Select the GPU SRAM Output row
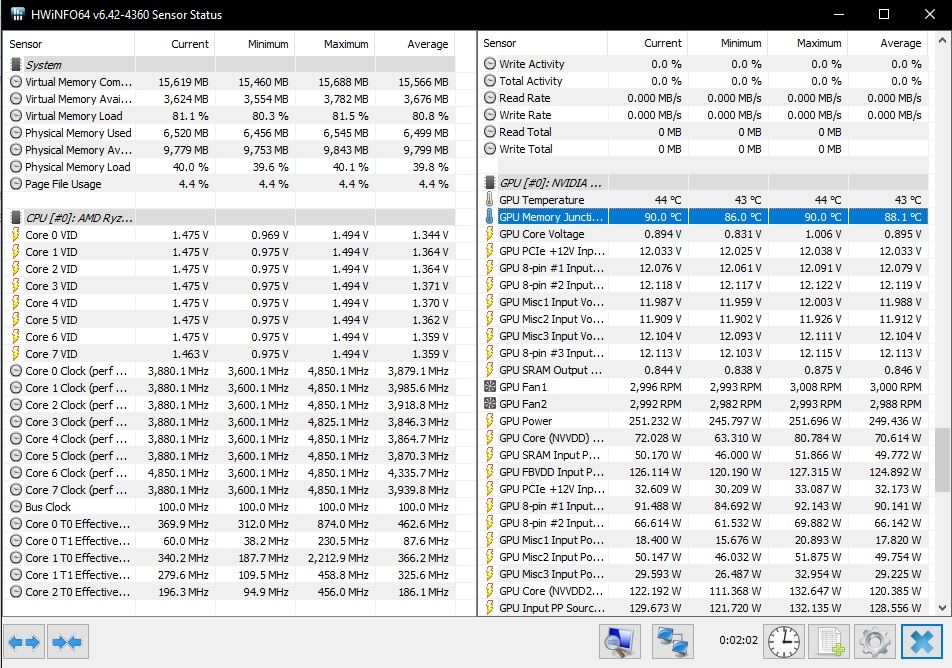The width and height of the screenshot is (952, 668). point(706,370)
